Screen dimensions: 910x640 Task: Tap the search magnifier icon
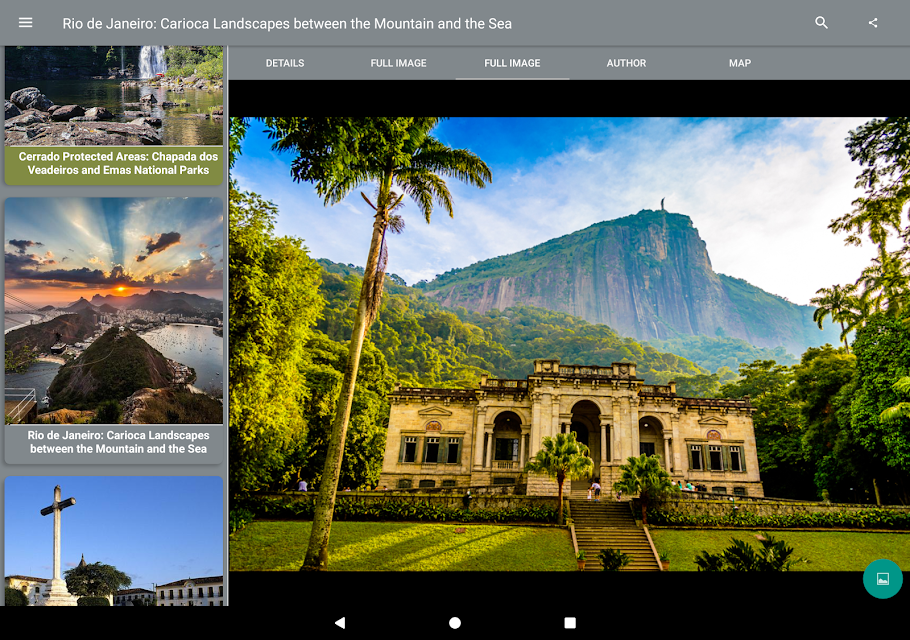coord(821,23)
